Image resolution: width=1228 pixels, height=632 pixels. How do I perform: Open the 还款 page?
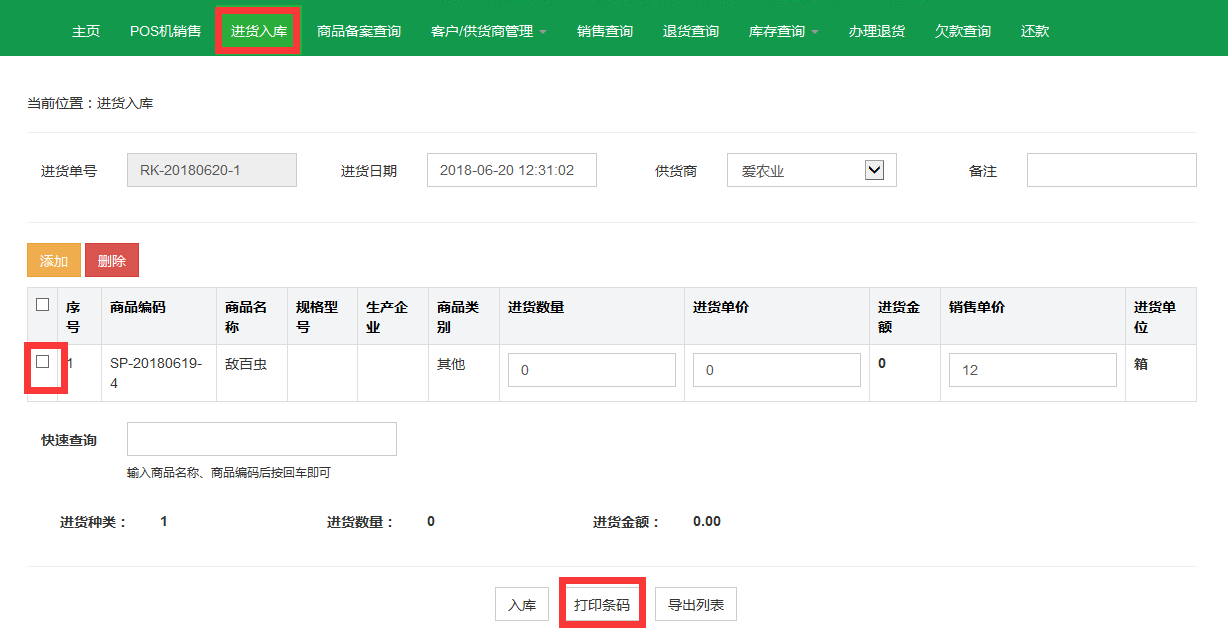pyautogui.click(x=1035, y=31)
